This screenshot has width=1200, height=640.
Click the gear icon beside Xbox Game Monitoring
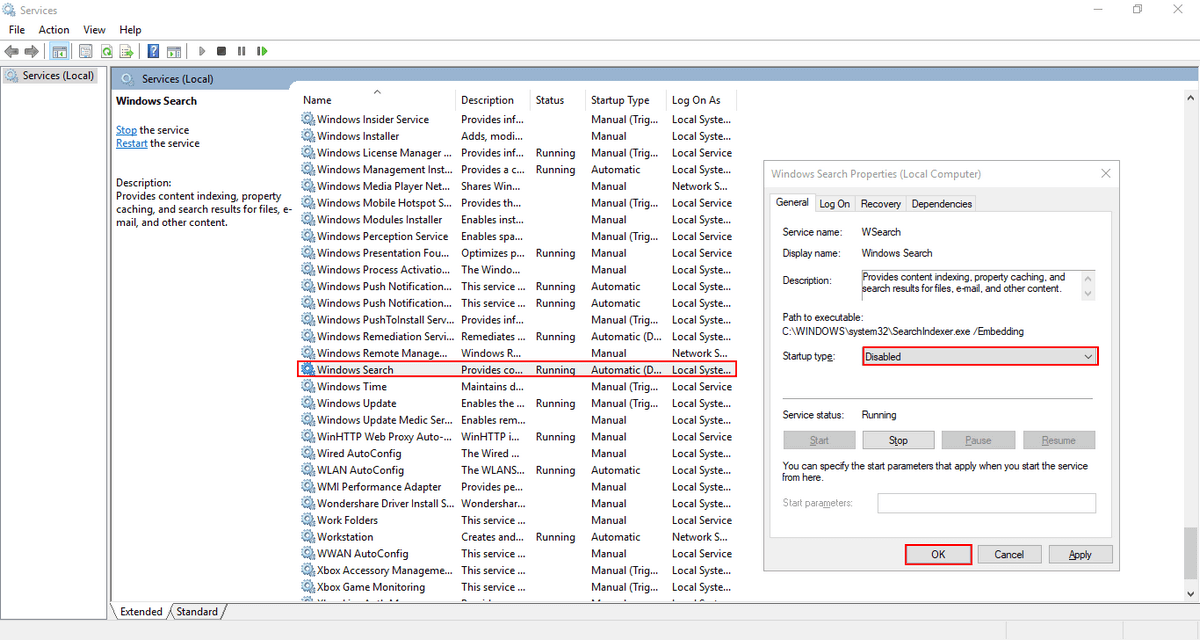(308, 587)
